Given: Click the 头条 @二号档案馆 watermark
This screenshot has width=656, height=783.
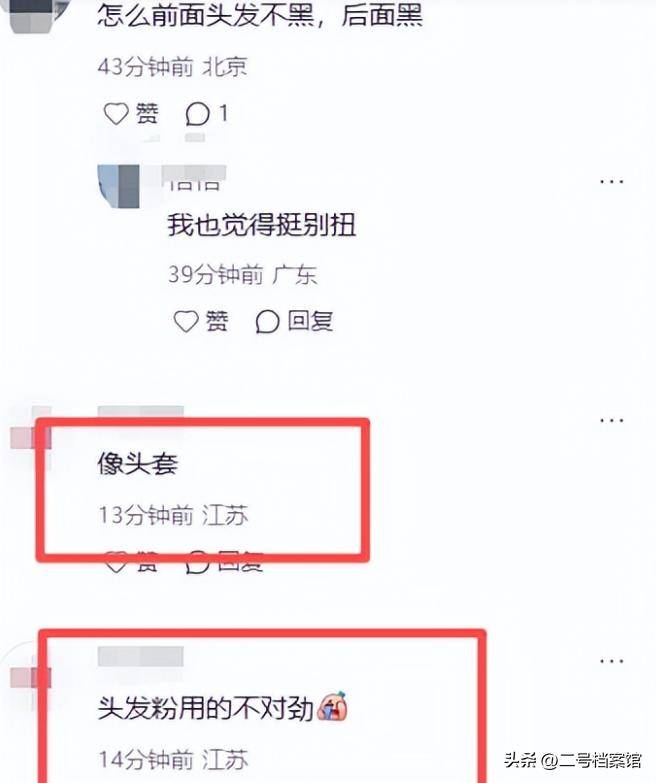Looking at the screenshot, I should click(x=573, y=760).
